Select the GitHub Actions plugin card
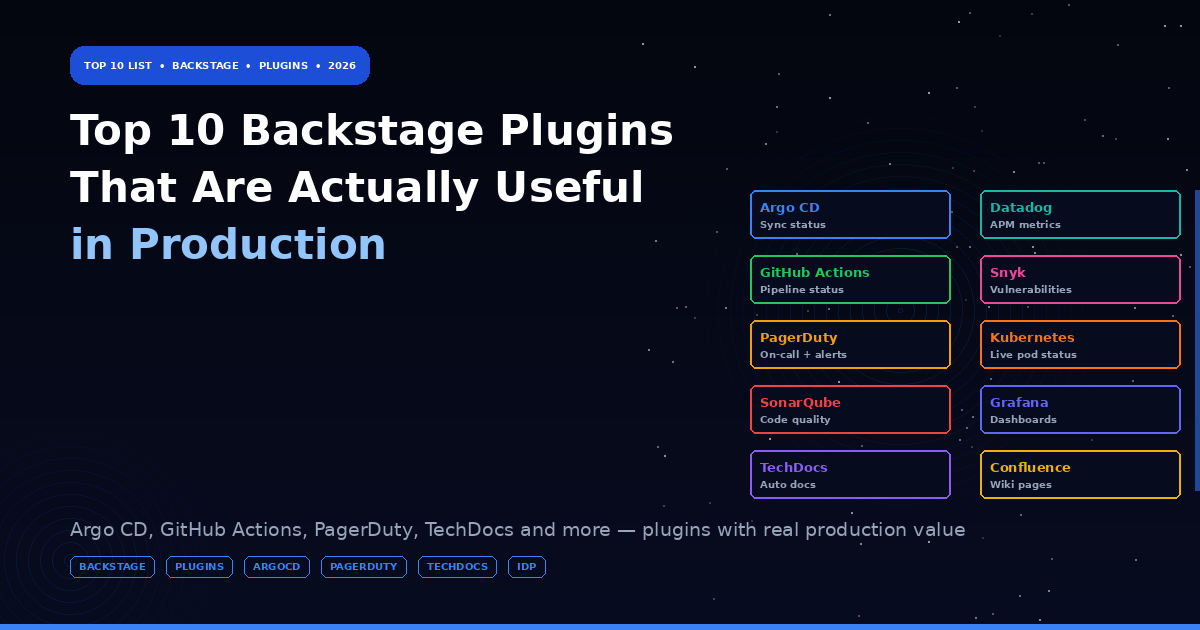This screenshot has width=1200, height=630. tap(850, 280)
